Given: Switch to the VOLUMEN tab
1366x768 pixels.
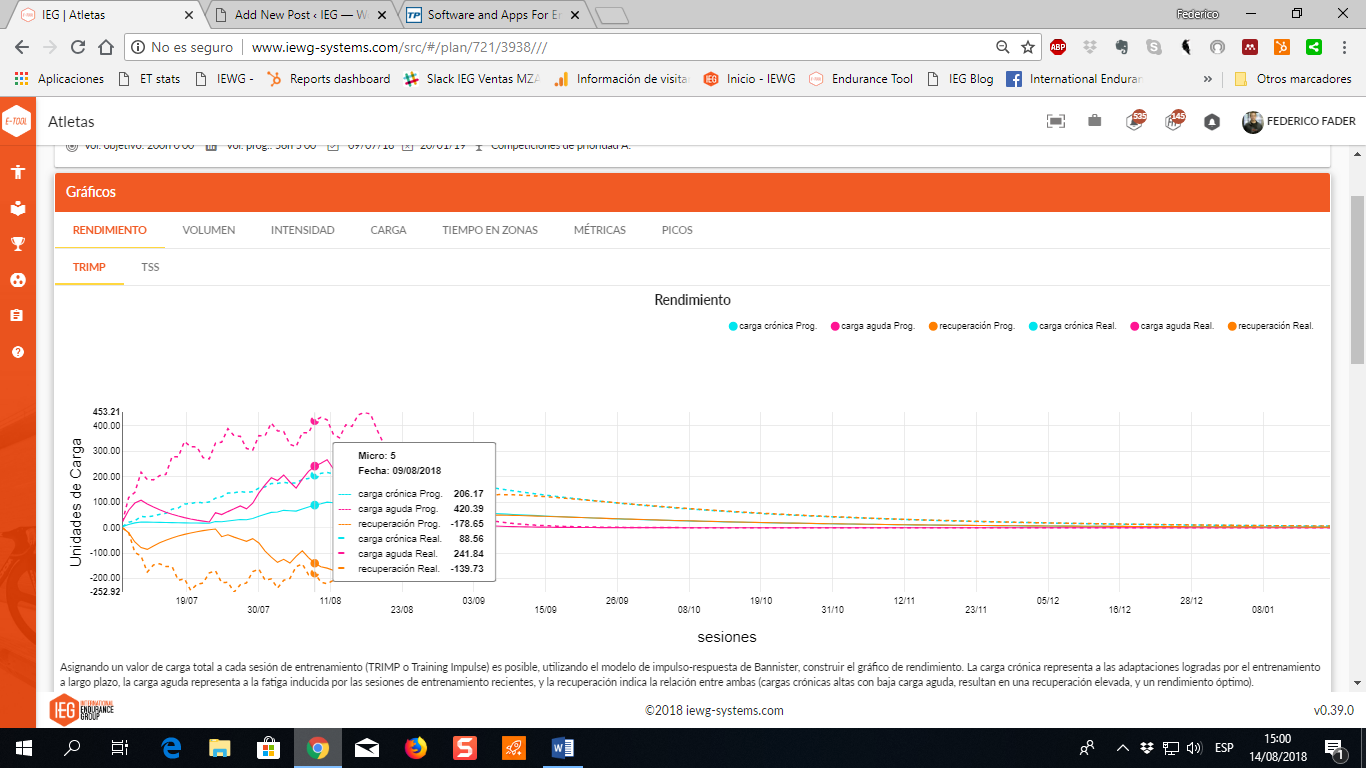Looking at the screenshot, I should click(209, 230).
